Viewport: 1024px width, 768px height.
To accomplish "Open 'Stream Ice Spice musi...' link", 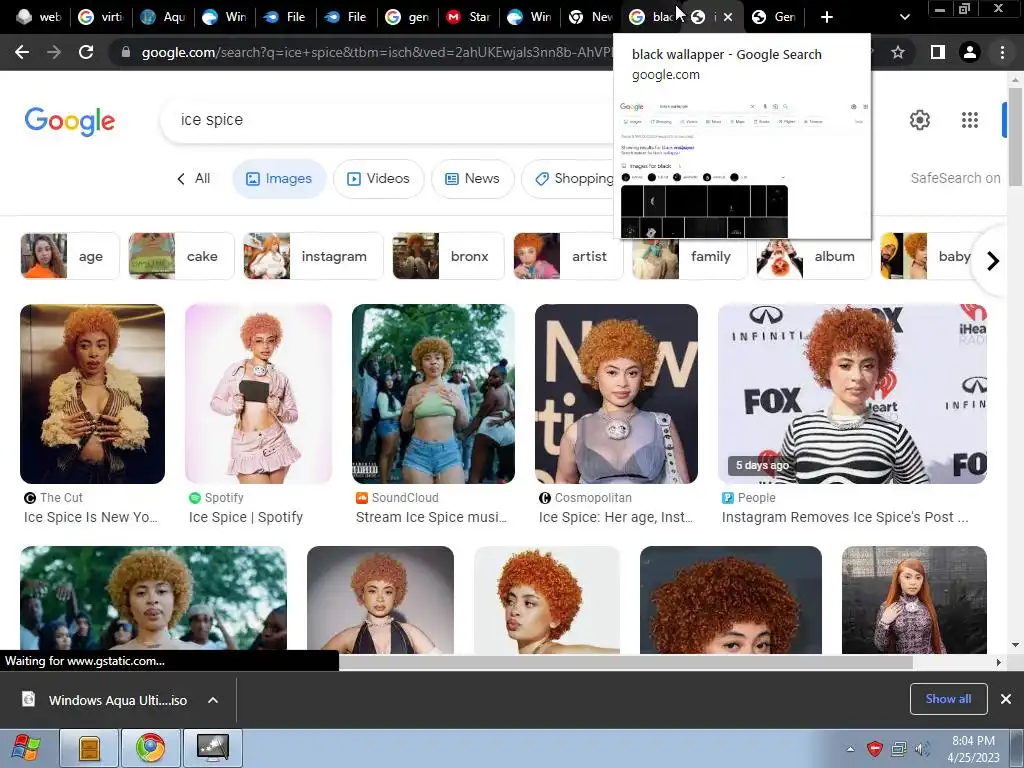I will (x=431, y=517).
